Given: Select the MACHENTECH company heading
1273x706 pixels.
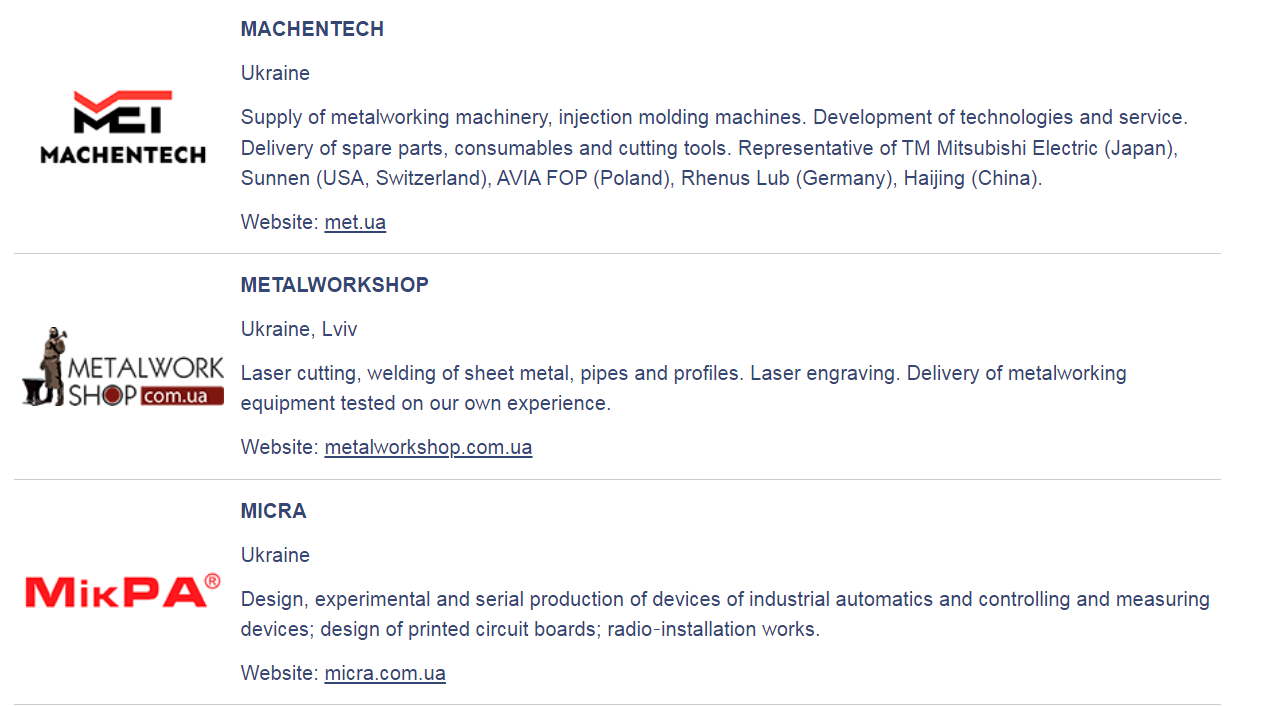Looking at the screenshot, I should pos(312,29).
